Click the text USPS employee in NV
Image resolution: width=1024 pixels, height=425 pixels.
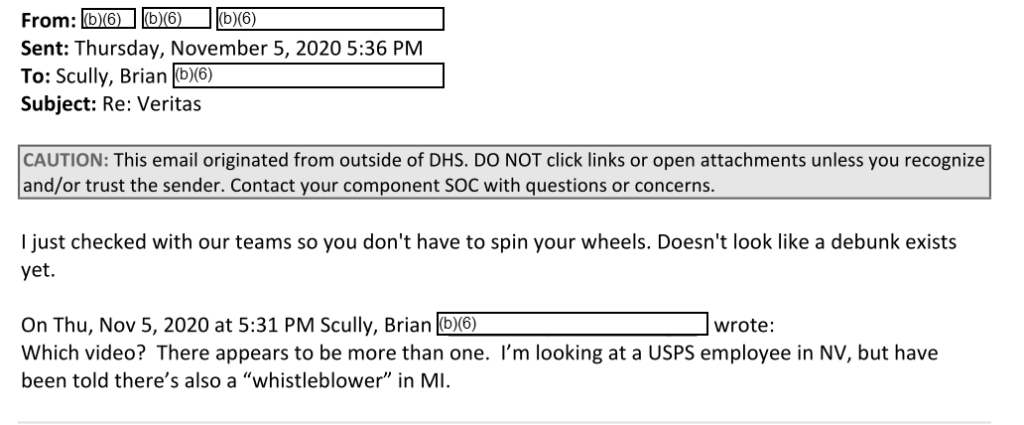point(747,353)
